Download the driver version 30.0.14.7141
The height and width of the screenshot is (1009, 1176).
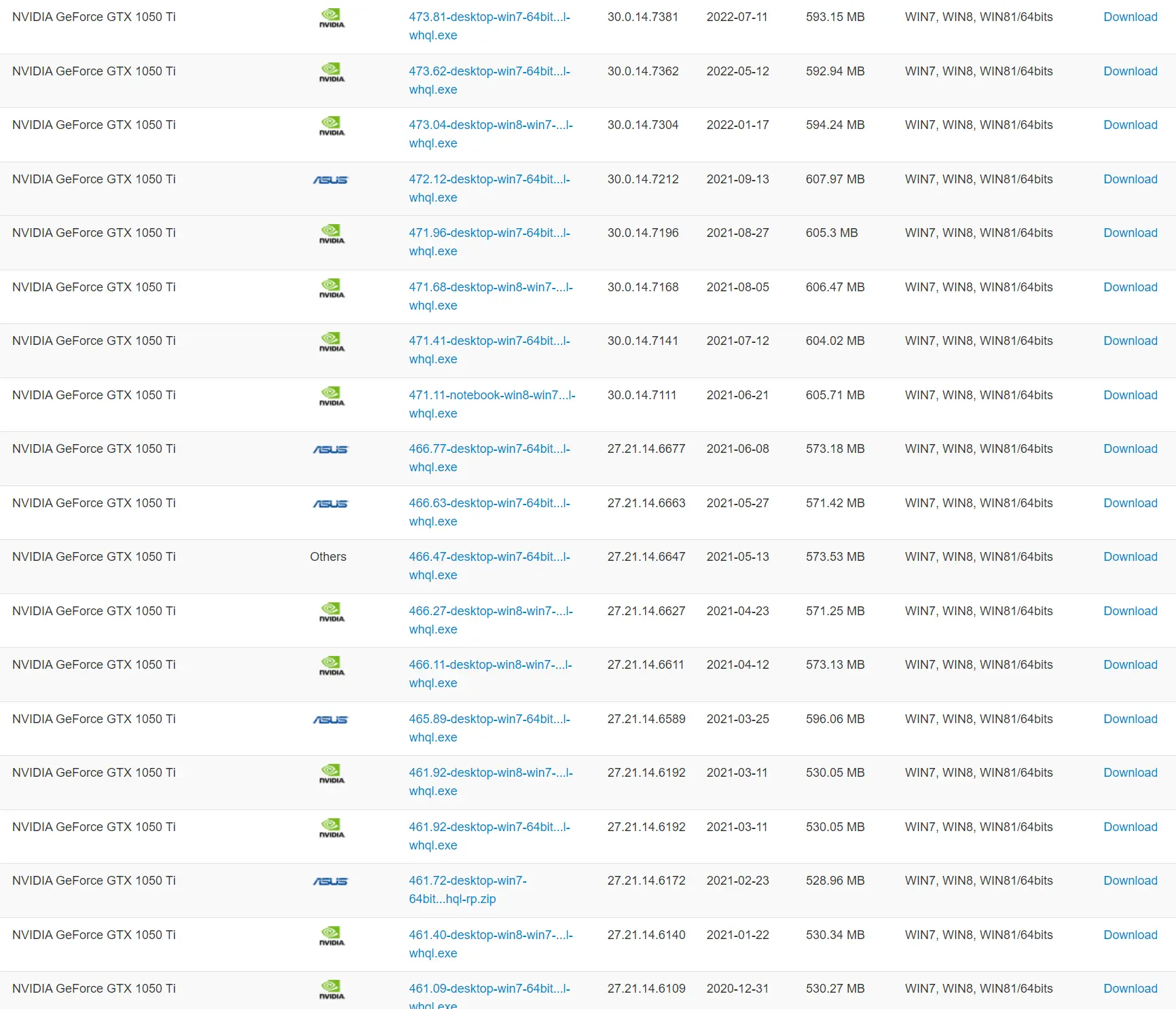coord(1130,341)
